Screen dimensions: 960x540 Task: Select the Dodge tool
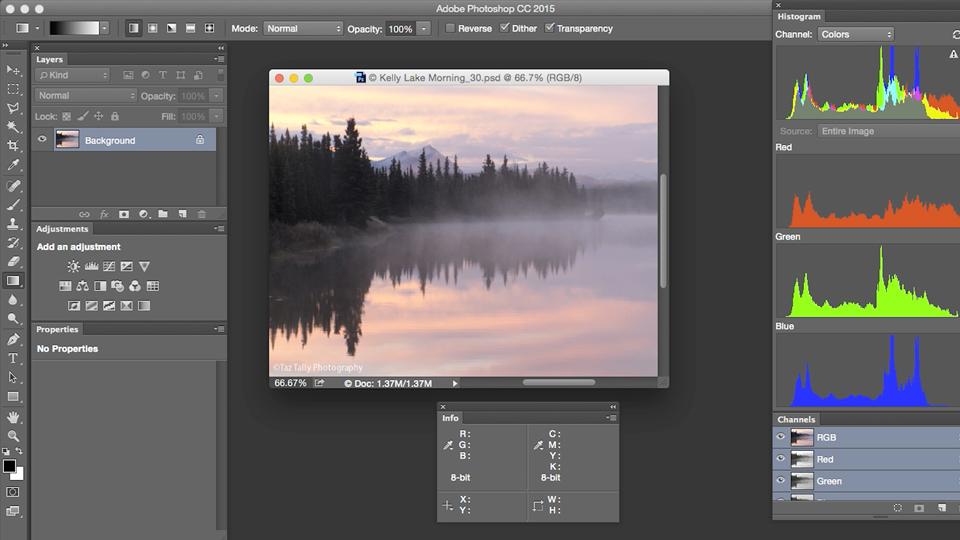[x=13, y=318]
